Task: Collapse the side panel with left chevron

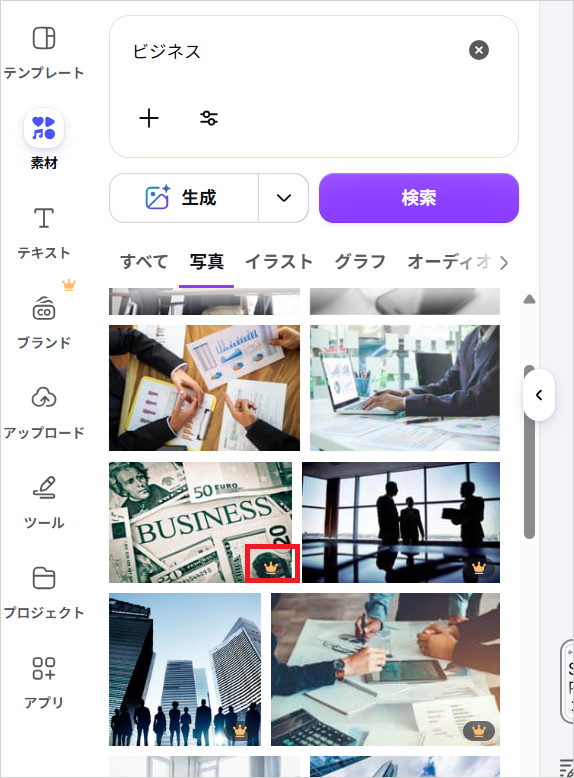Action: [x=539, y=395]
